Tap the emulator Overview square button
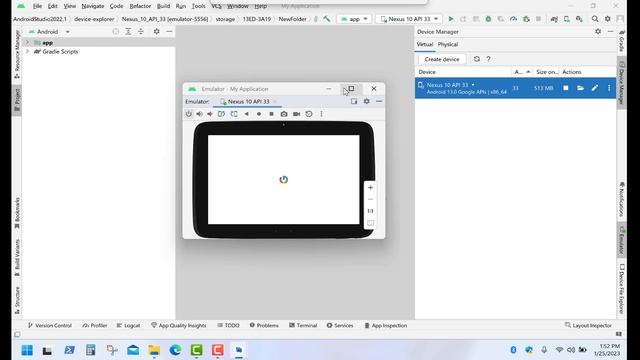640x360 pixels. click(x=271, y=114)
